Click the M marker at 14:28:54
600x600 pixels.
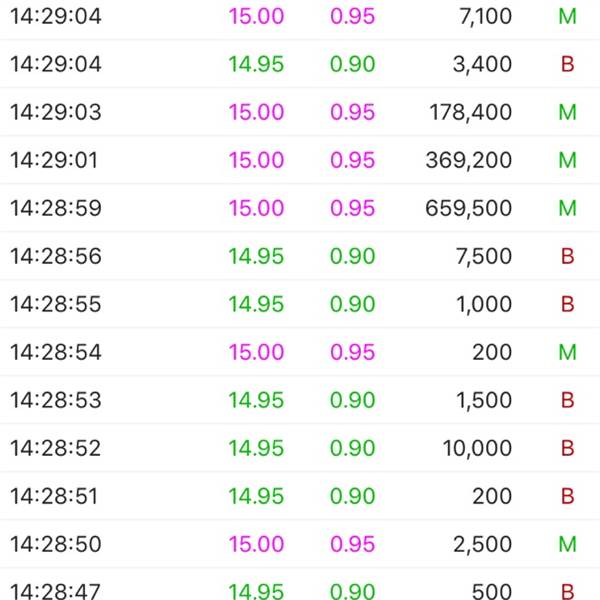(567, 352)
